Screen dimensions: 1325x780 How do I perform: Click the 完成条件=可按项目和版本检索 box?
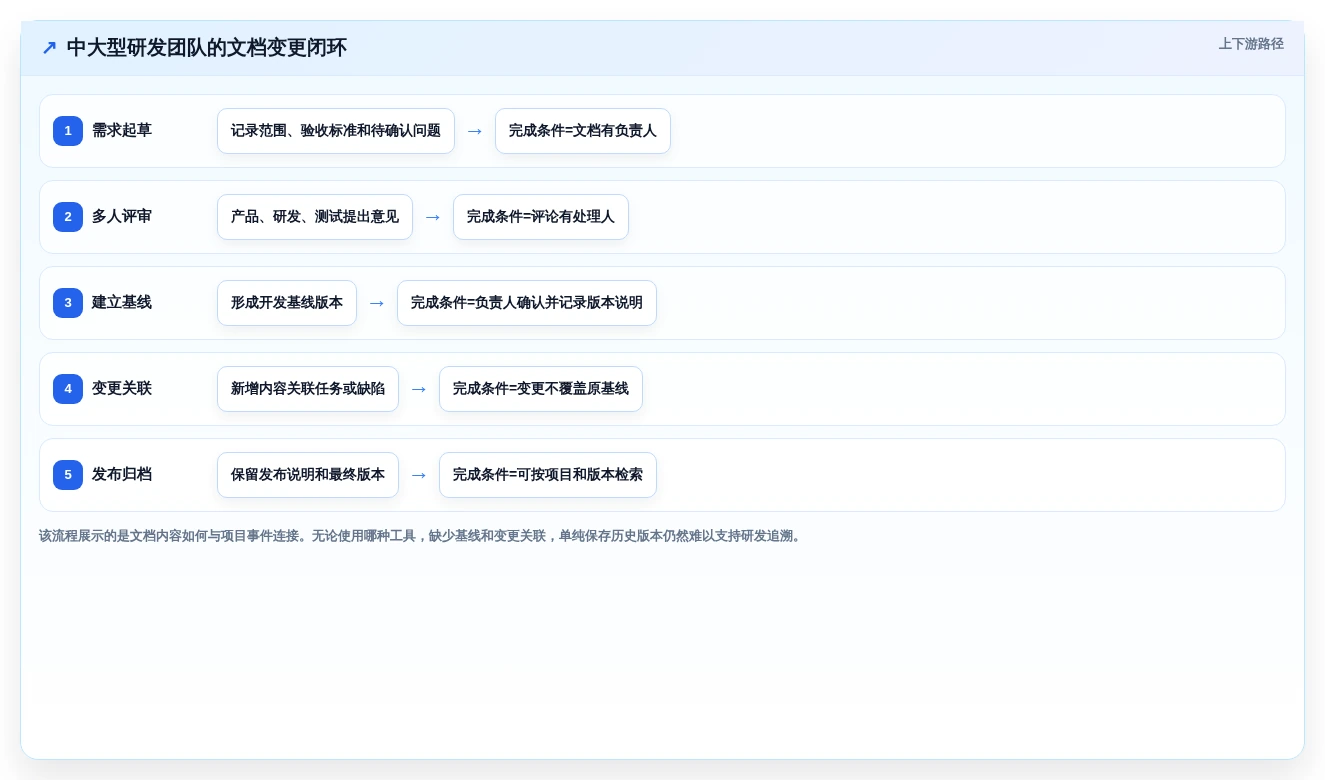coord(548,475)
